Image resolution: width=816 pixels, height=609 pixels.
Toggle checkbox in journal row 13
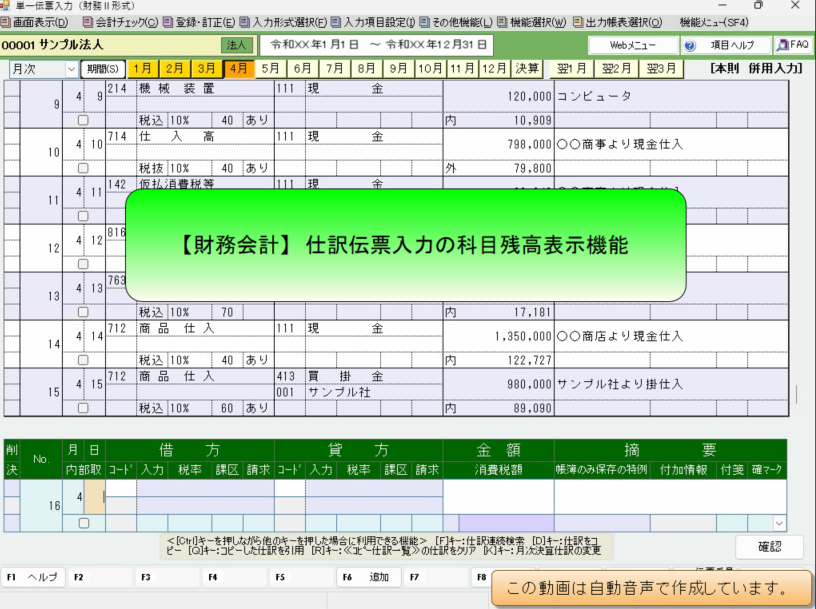[83, 312]
